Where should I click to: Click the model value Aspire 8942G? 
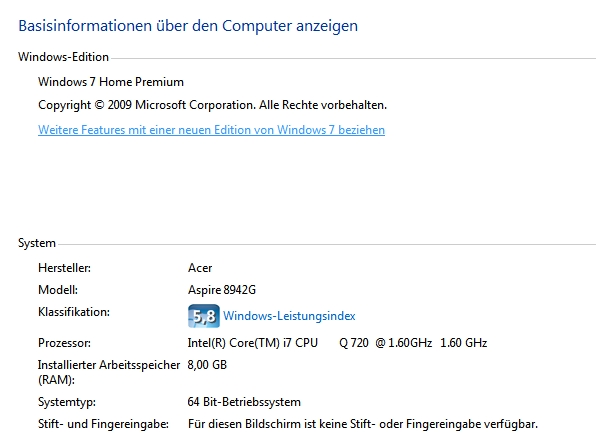click(222, 290)
